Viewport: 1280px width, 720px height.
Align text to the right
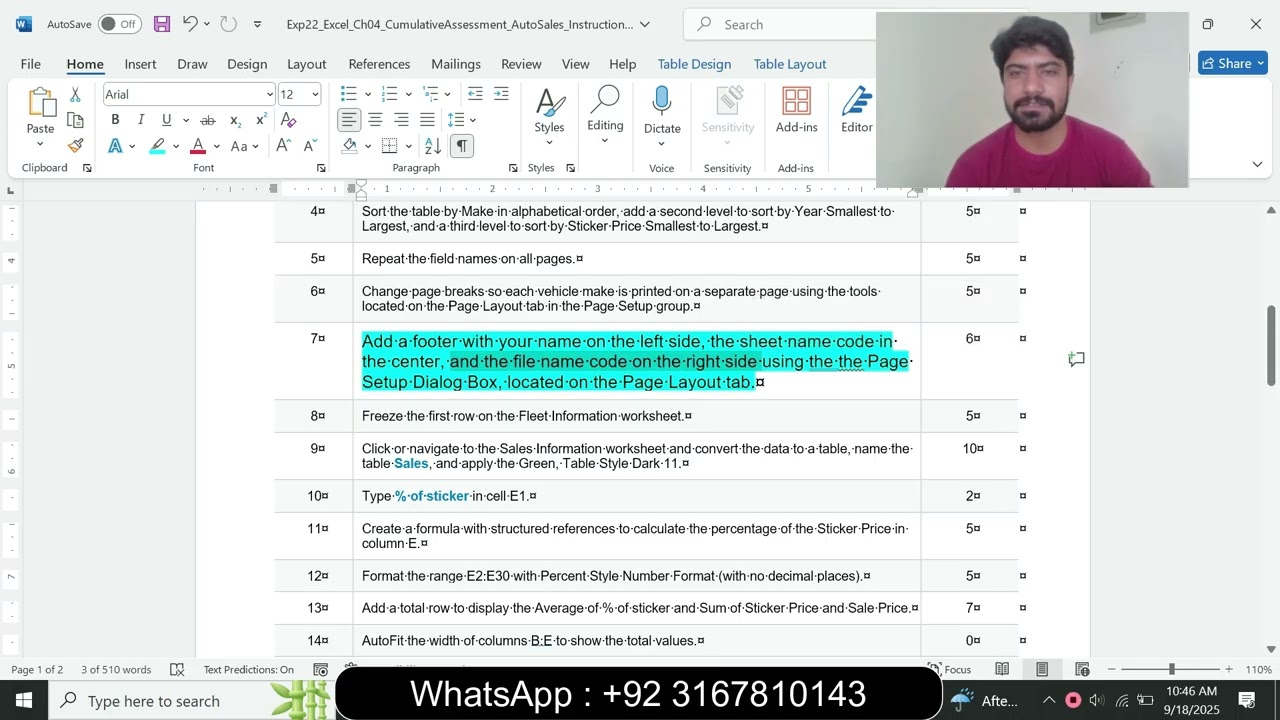(x=401, y=120)
